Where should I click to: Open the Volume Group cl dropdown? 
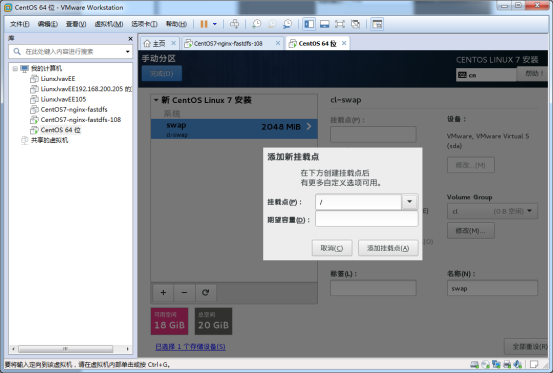pyautogui.click(x=492, y=211)
